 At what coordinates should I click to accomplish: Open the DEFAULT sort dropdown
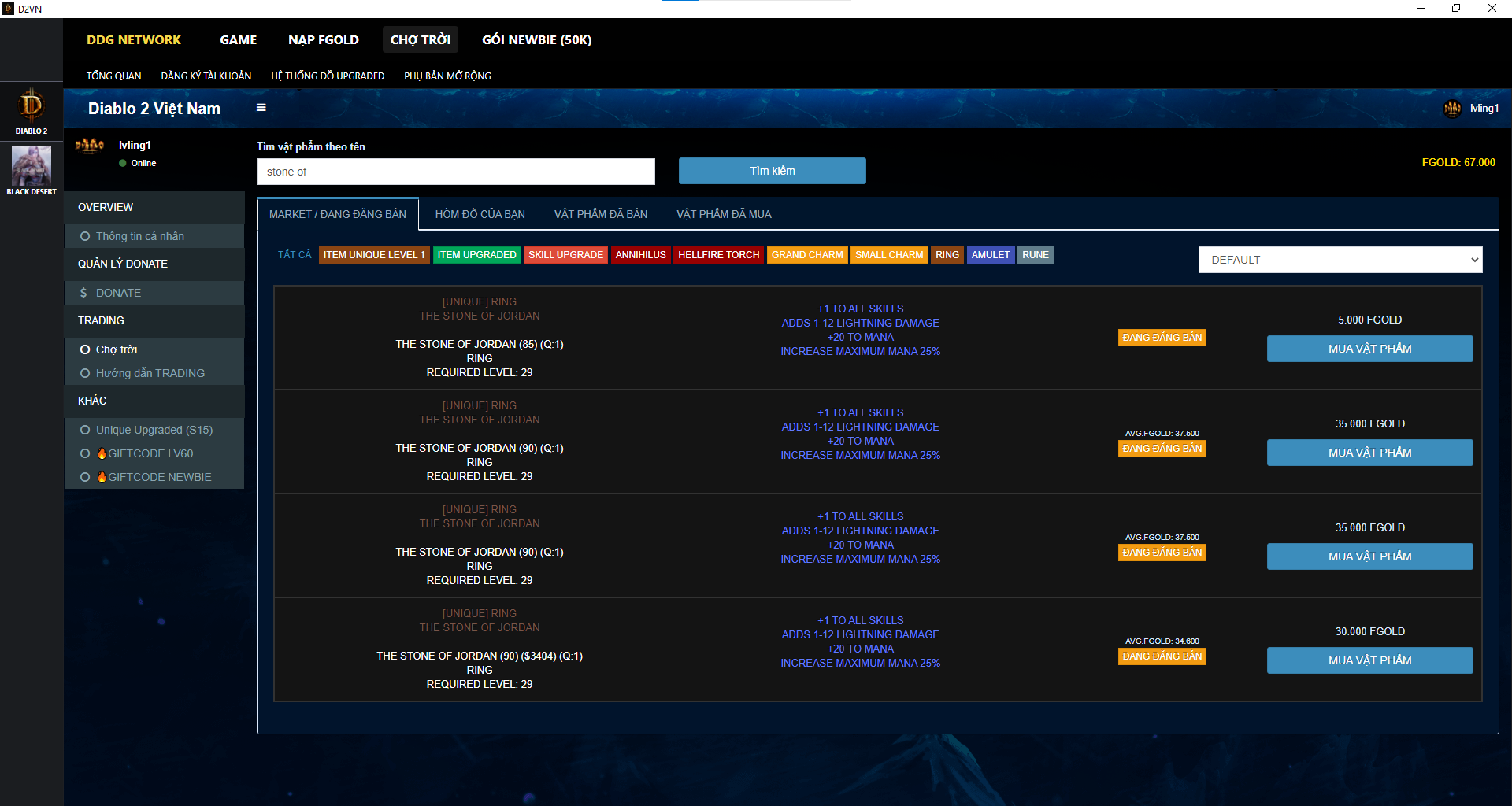pos(1340,260)
